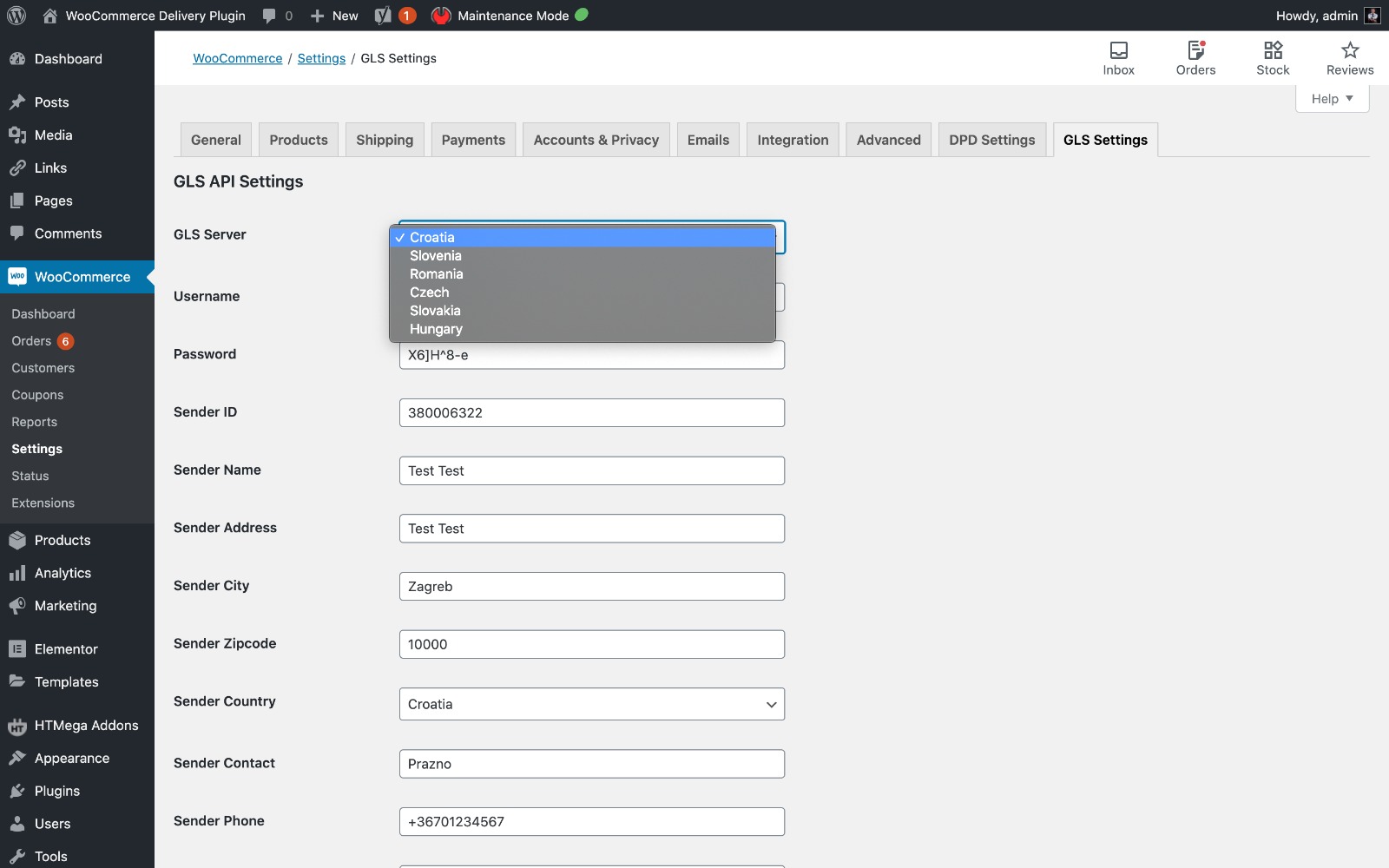Open the comments bubble icon in admin bar

click(x=269, y=16)
